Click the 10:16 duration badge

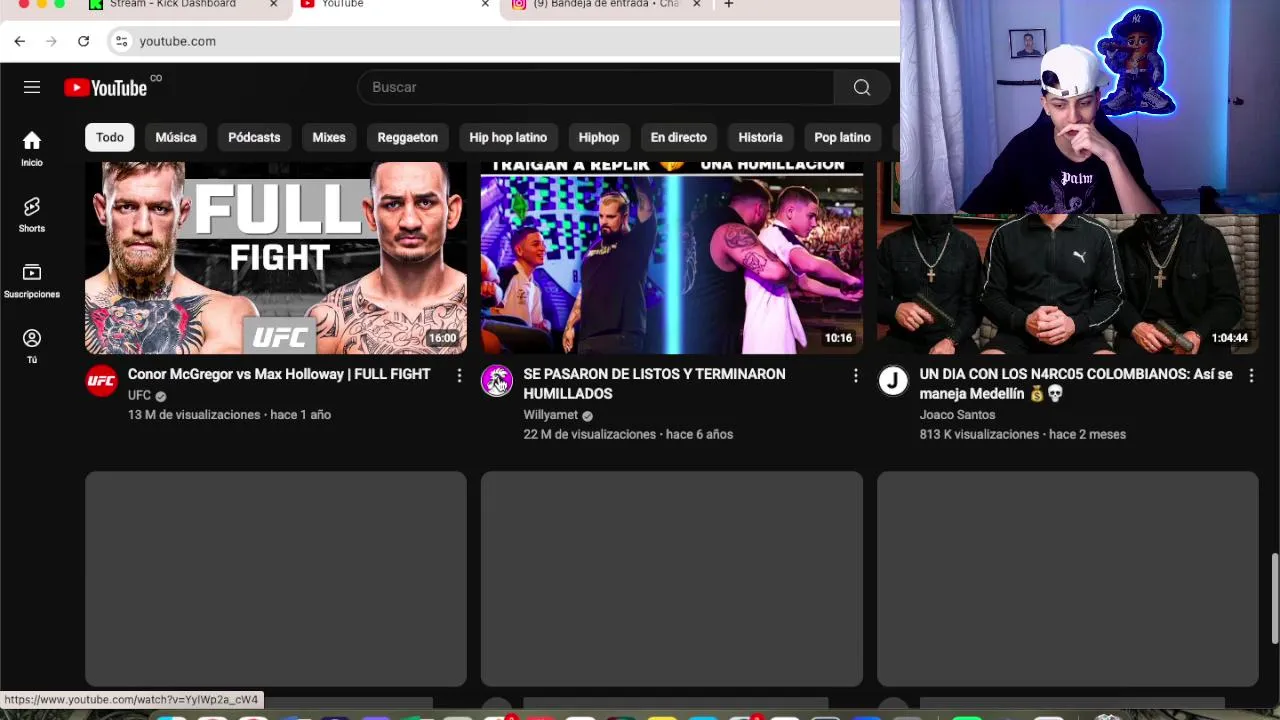tap(838, 338)
